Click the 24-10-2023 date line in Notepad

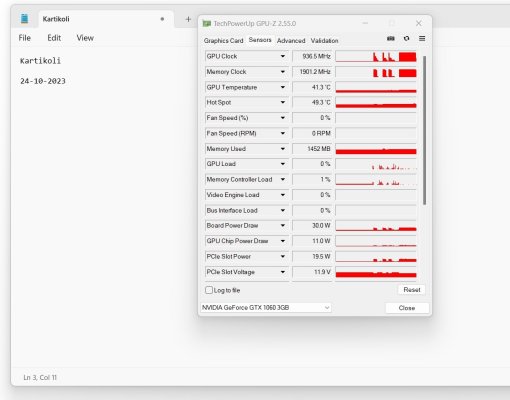point(43,81)
